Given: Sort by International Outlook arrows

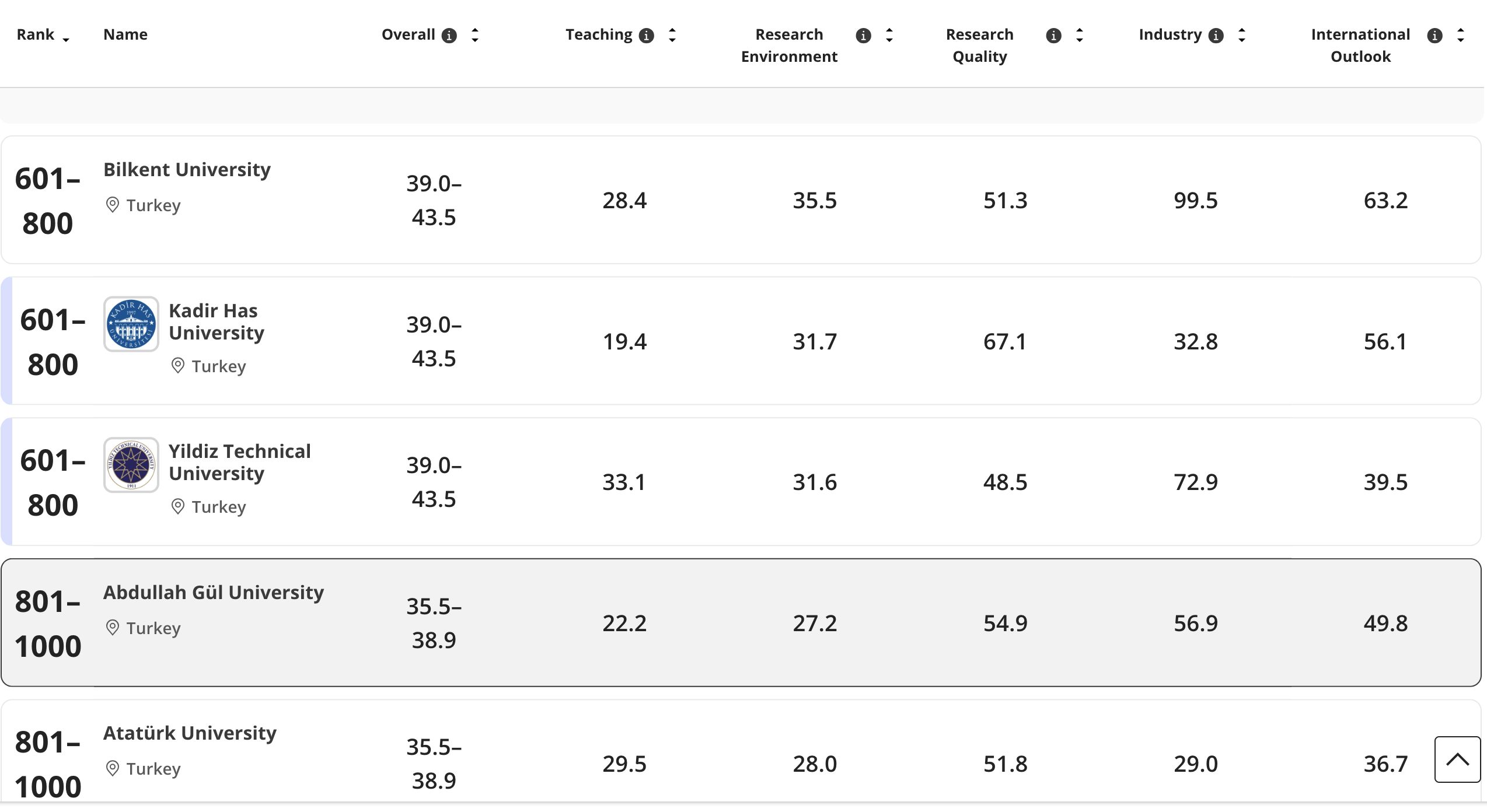Looking at the screenshot, I should point(1461,35).
